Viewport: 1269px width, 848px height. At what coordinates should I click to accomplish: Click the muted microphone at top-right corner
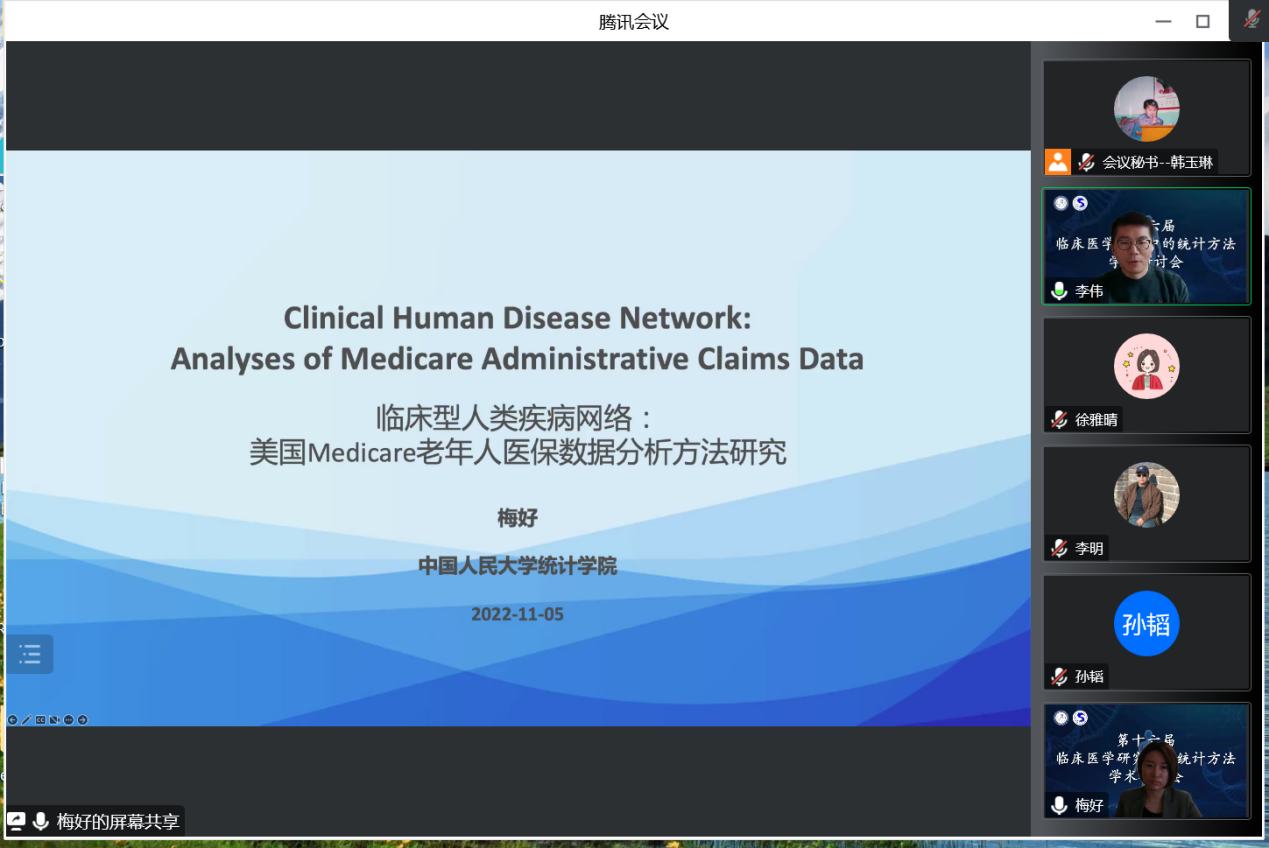pos(1251,20)
